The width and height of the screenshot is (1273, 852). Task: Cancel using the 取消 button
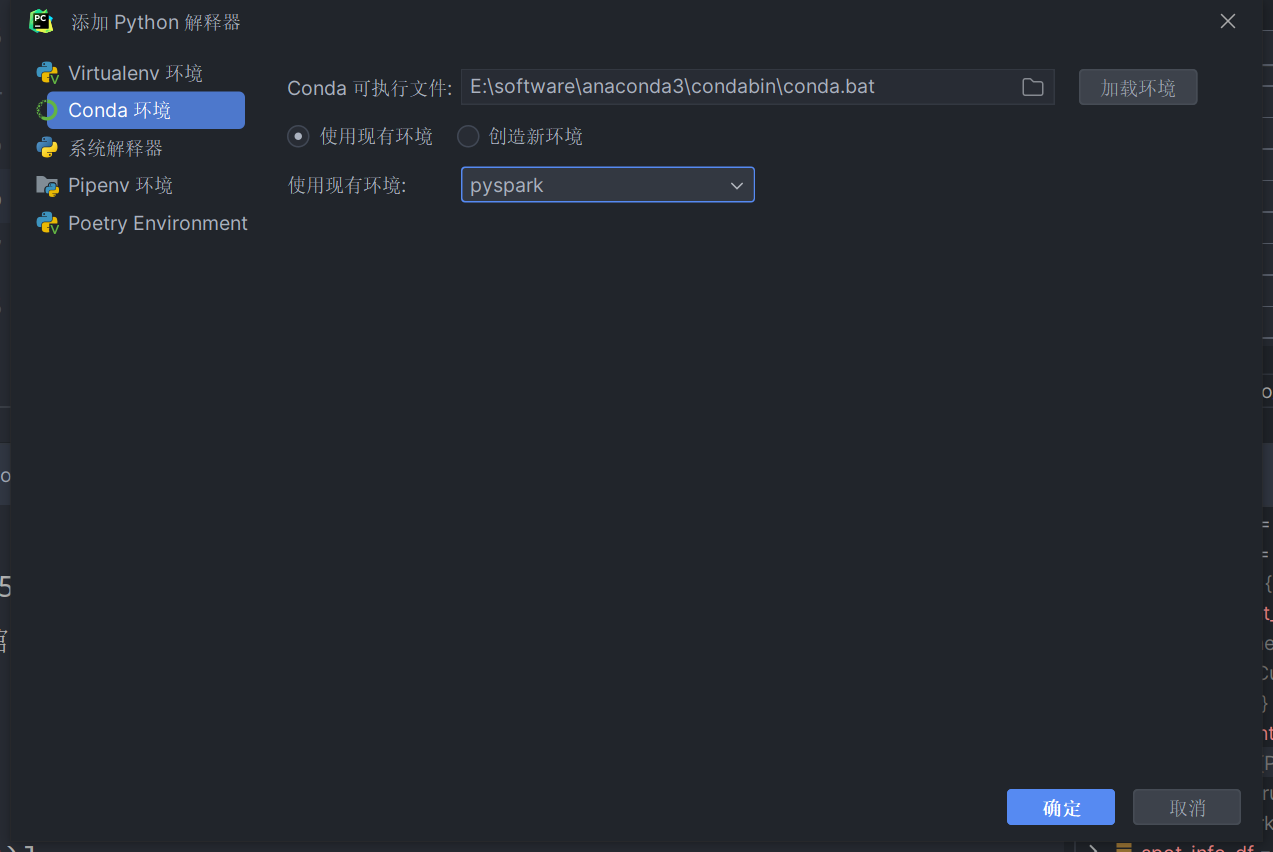pyautogui.click(x=1186, y=807)
